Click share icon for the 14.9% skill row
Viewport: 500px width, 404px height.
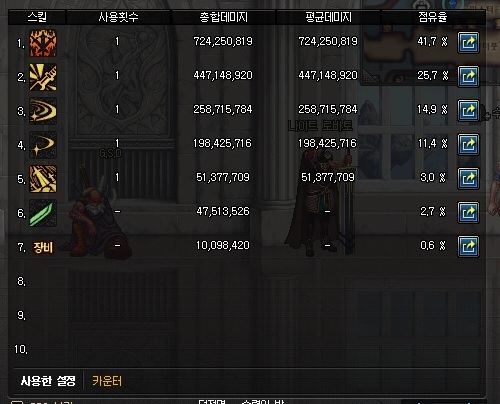click(x=468, y=111)
